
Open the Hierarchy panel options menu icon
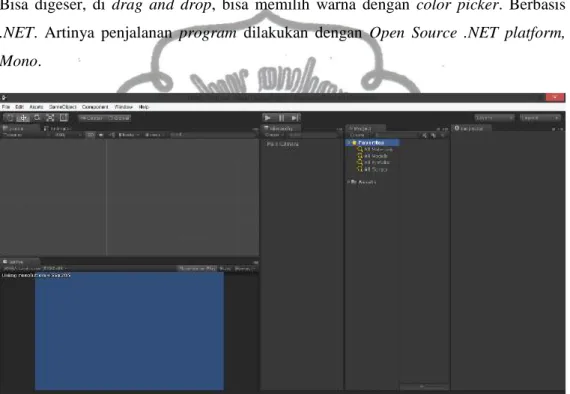coord(339,129)
